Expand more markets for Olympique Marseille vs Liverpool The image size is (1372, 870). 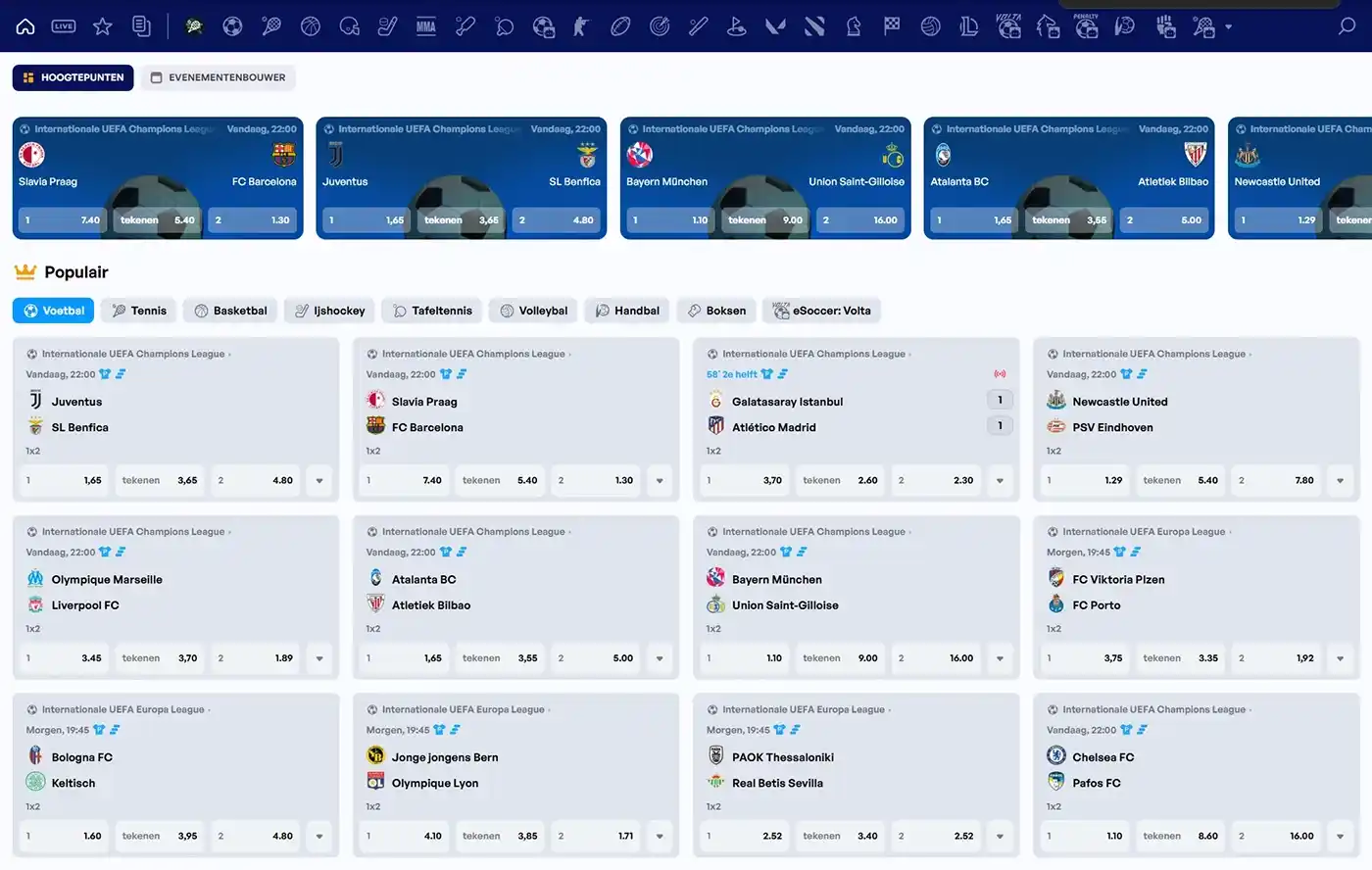[319, 658]
